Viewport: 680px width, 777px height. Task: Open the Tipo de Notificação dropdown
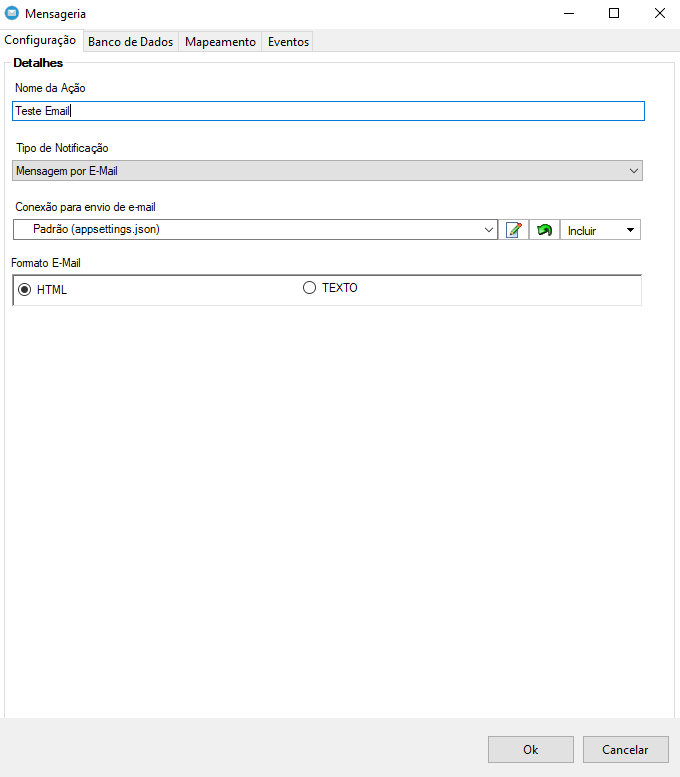(327, 170)
